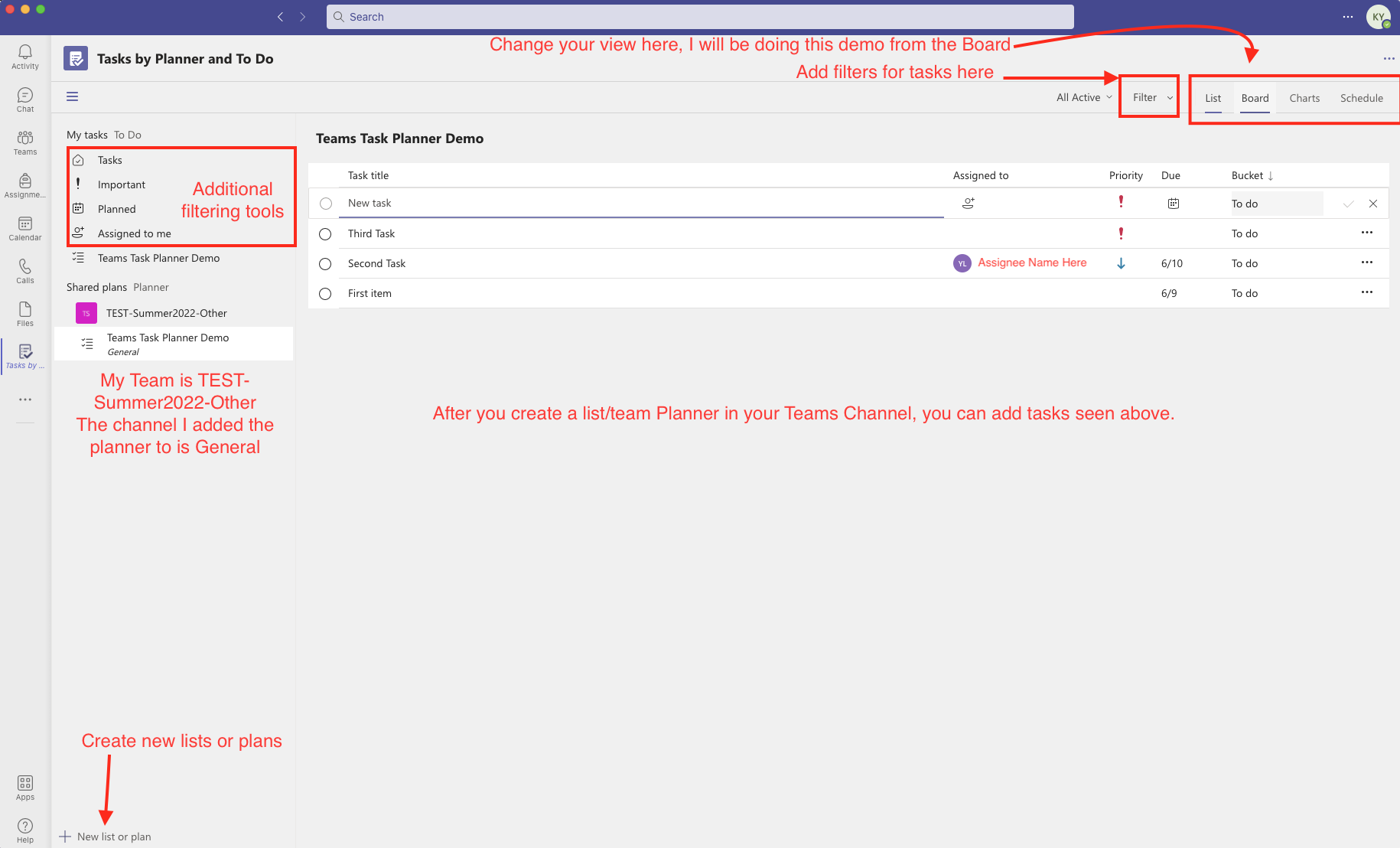Viewport: 1400px width, 848px height.
Task: Open the All Active dropdown
Action: [1082, 97]
